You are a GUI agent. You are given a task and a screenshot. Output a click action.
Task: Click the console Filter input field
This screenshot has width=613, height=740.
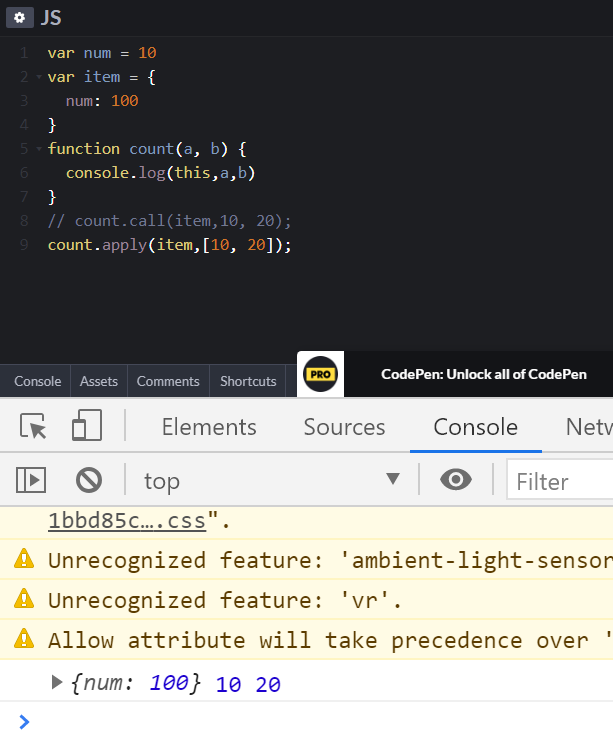(x=560, y=480)
